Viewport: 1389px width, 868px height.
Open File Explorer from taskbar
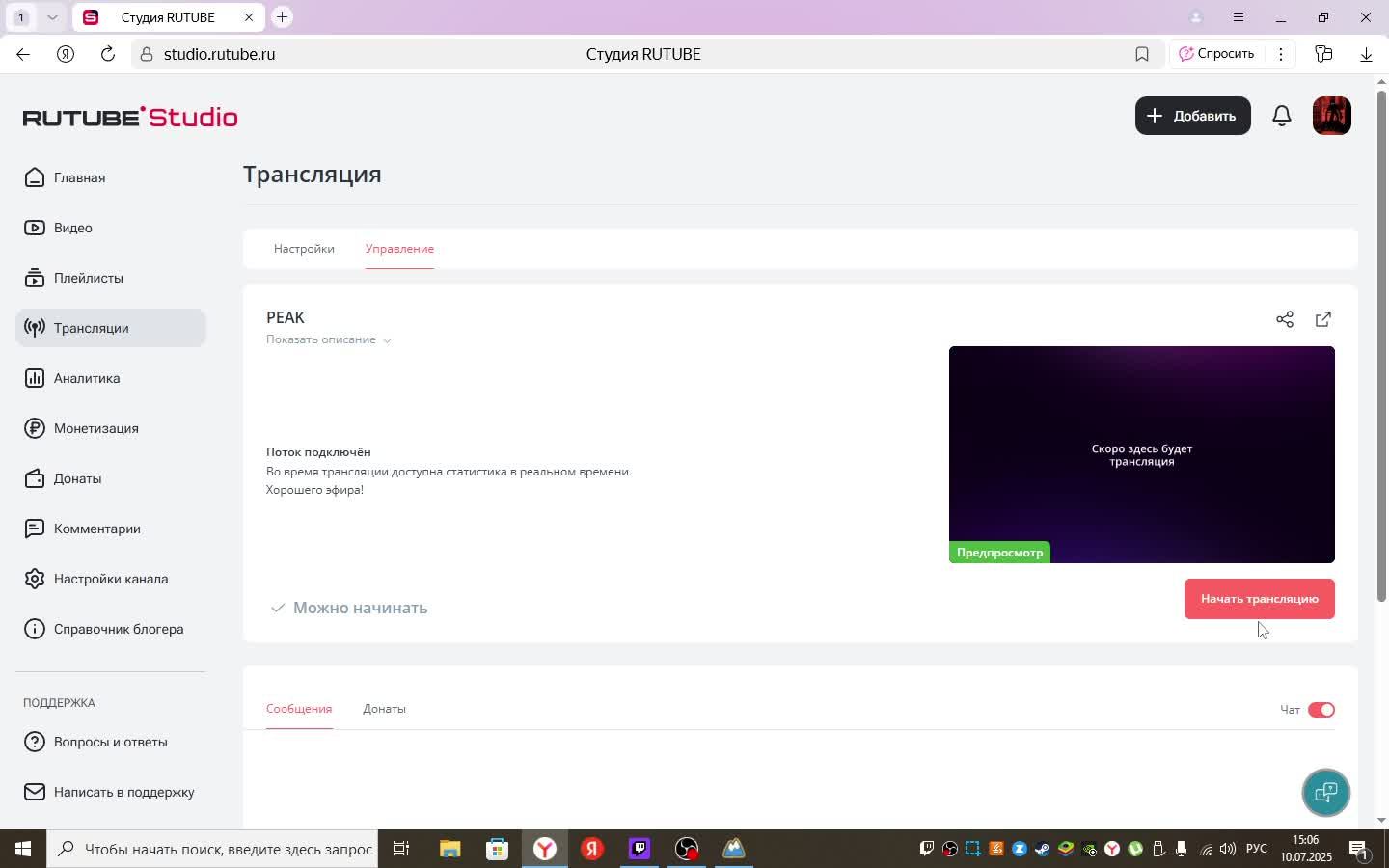pos(449,849)
